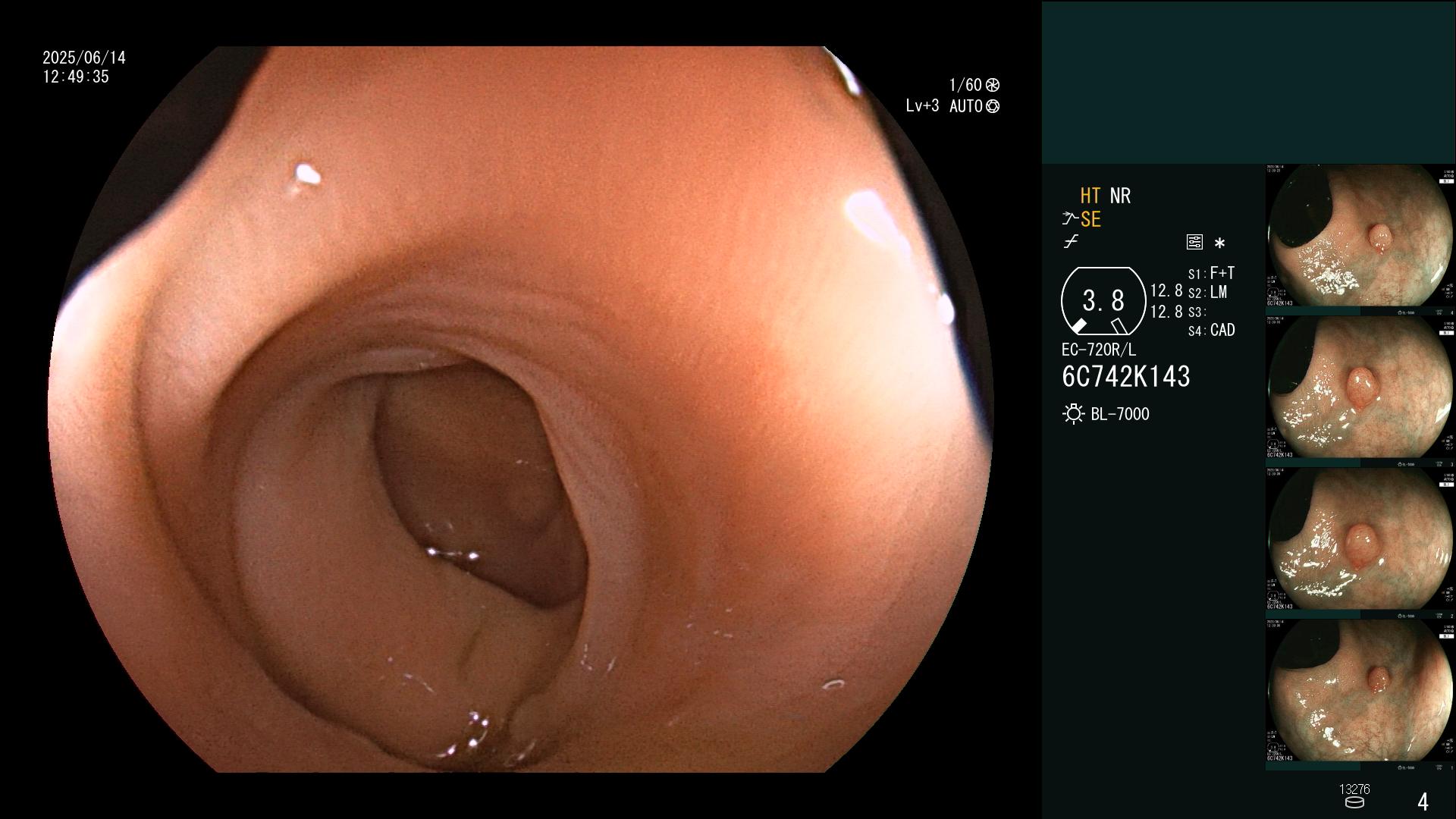
Task: Click the BL-7000 light source label
Action: click(1120, 414)
